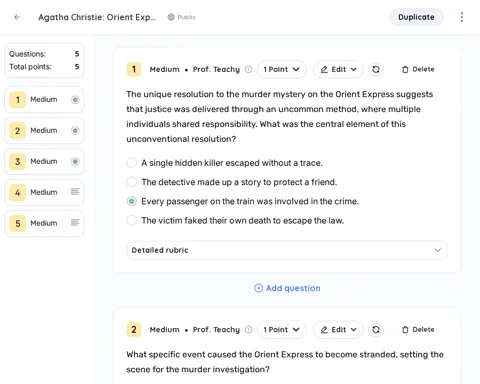Regenerate question 2 with the refresh icon

click(376, 330)
